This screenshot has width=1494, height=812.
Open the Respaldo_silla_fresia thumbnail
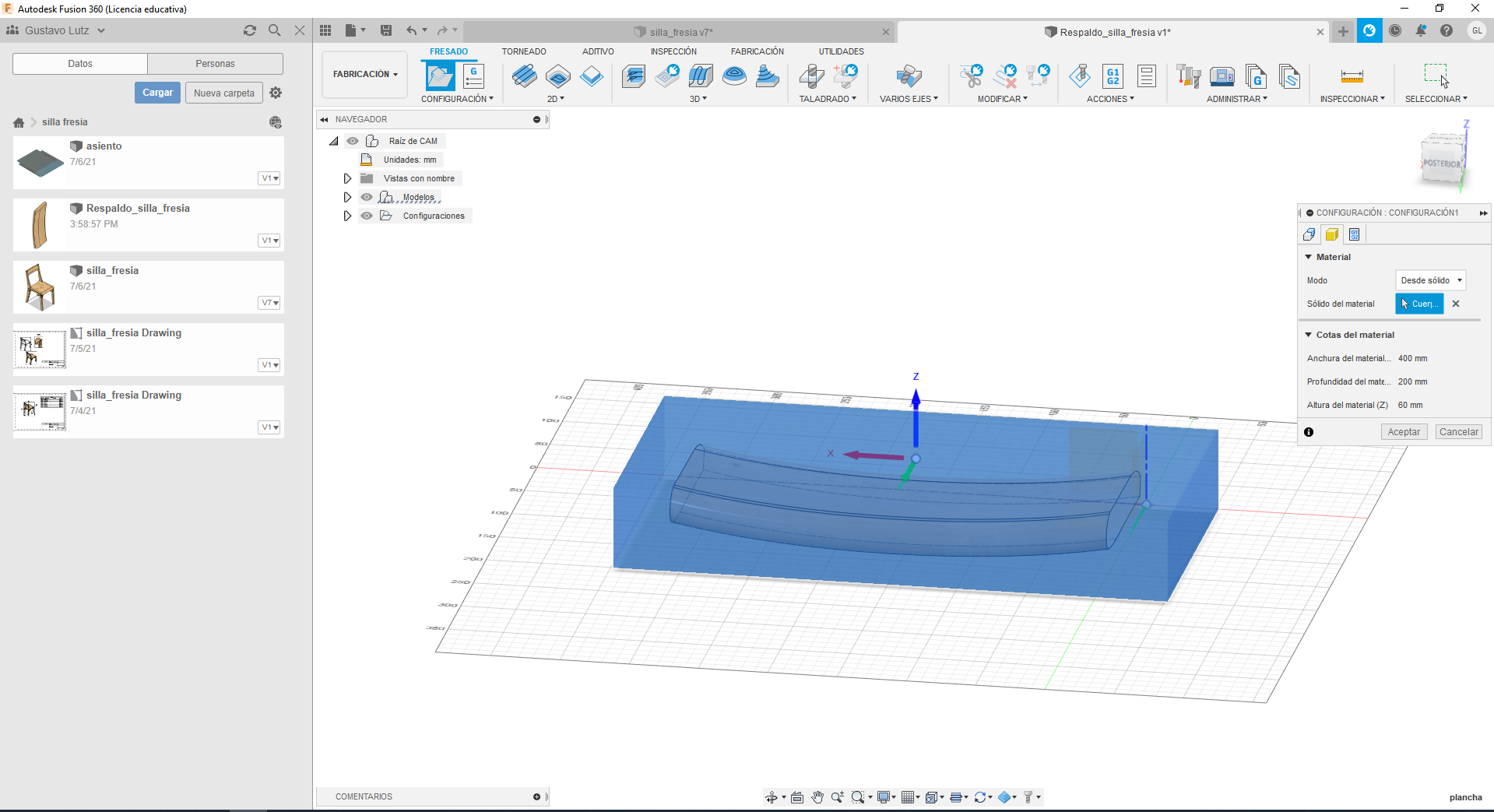(40, 224)
